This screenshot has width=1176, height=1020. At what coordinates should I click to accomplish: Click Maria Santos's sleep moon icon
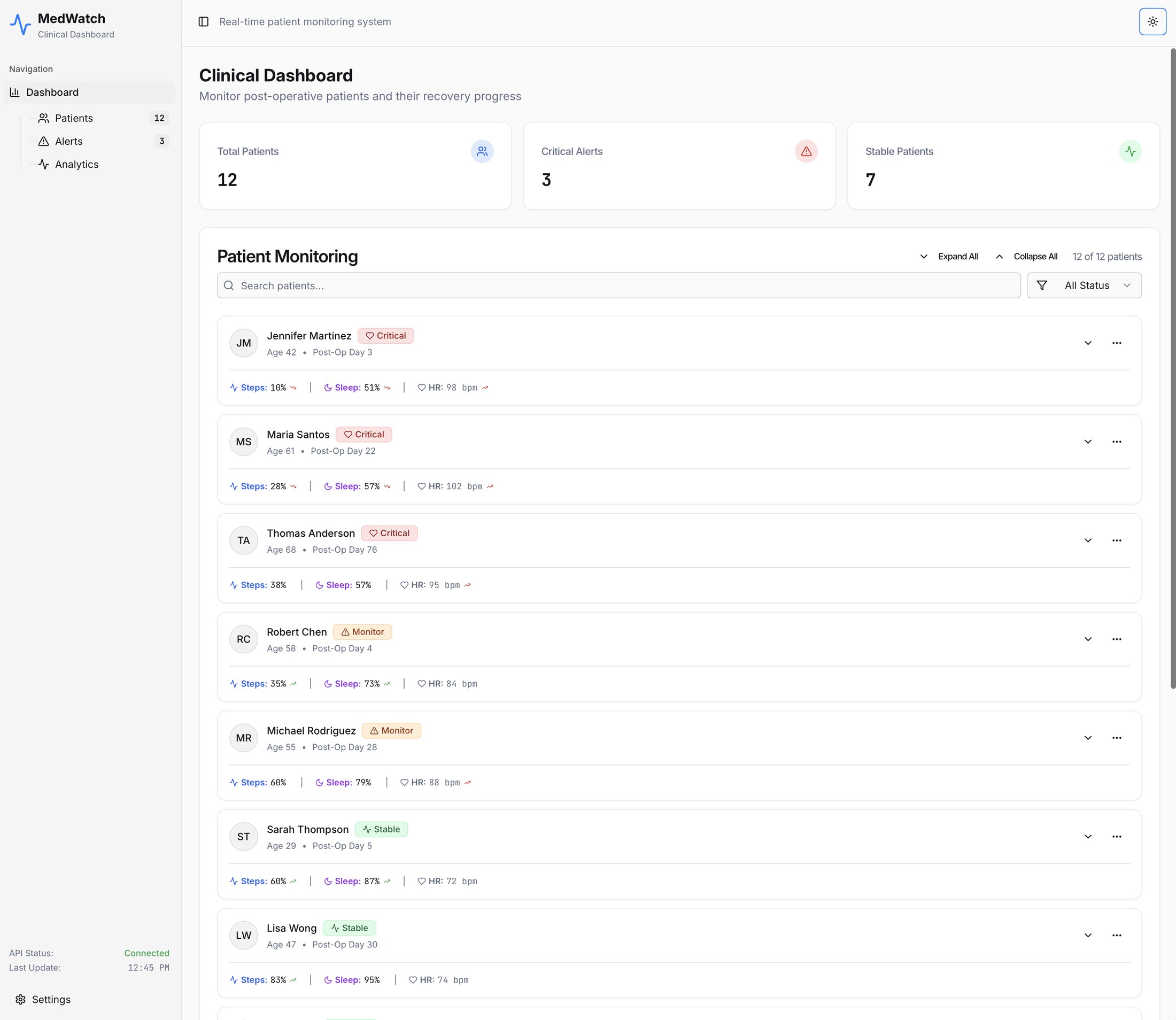pyautogui.click(x=328, y=486)
